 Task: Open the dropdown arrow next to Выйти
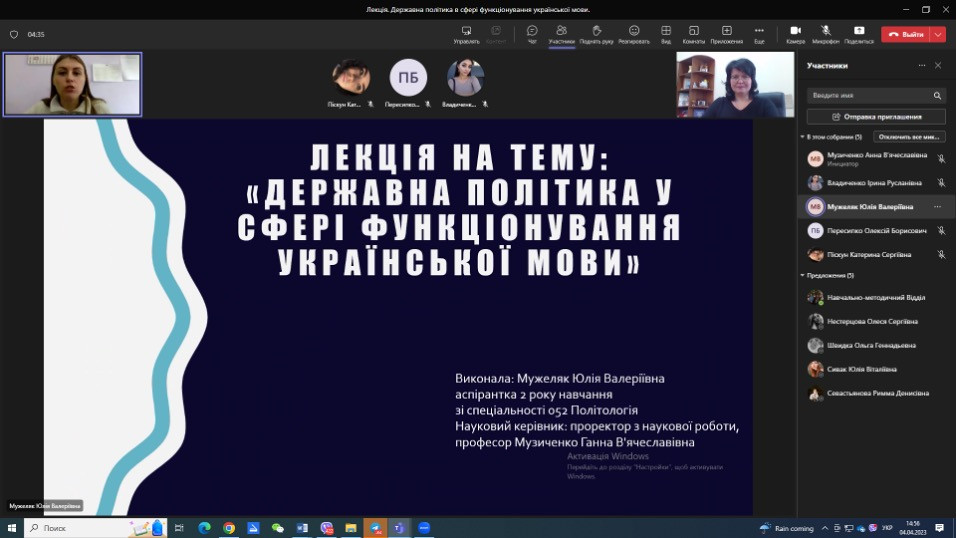(938, 34)
